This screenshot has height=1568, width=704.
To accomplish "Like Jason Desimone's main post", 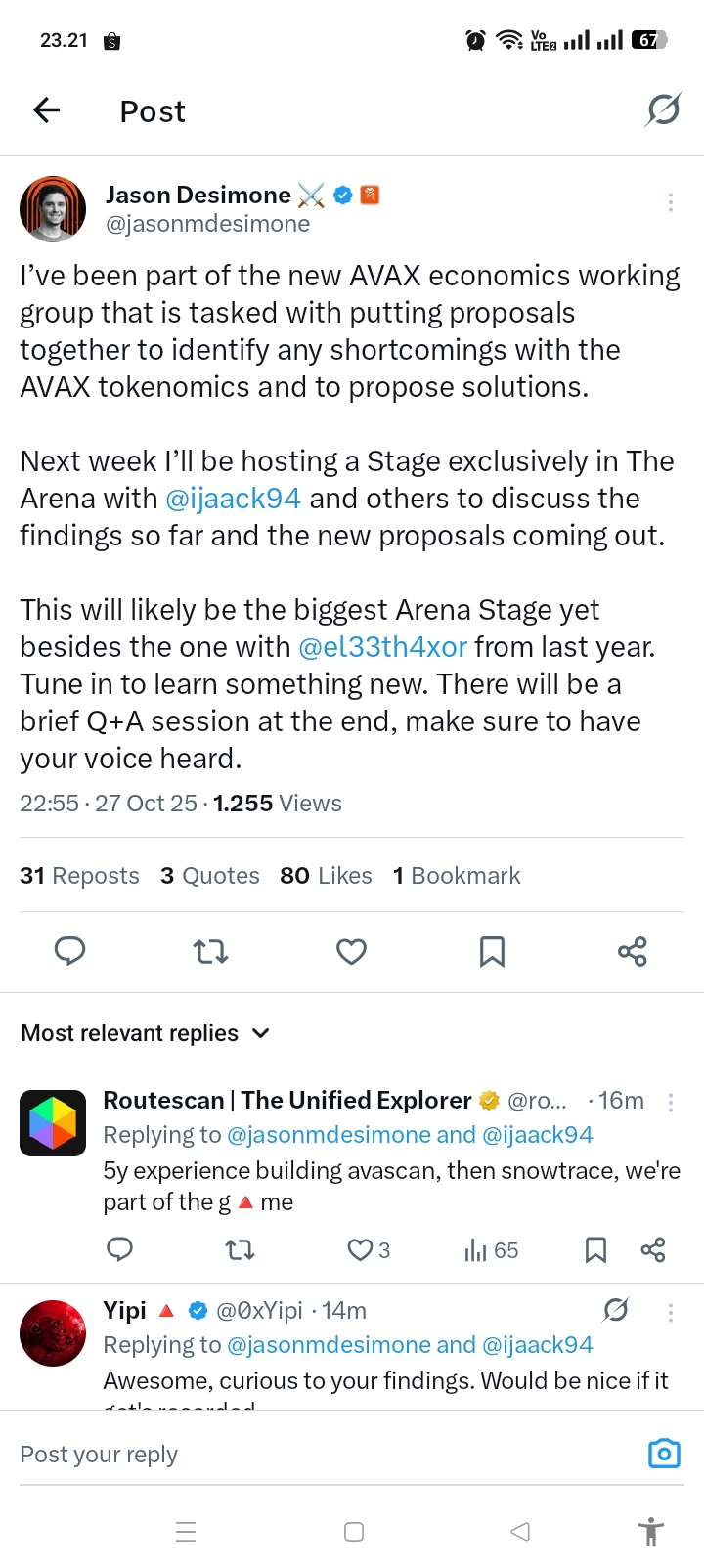I will pyautogui.click(x=351, y=951).
